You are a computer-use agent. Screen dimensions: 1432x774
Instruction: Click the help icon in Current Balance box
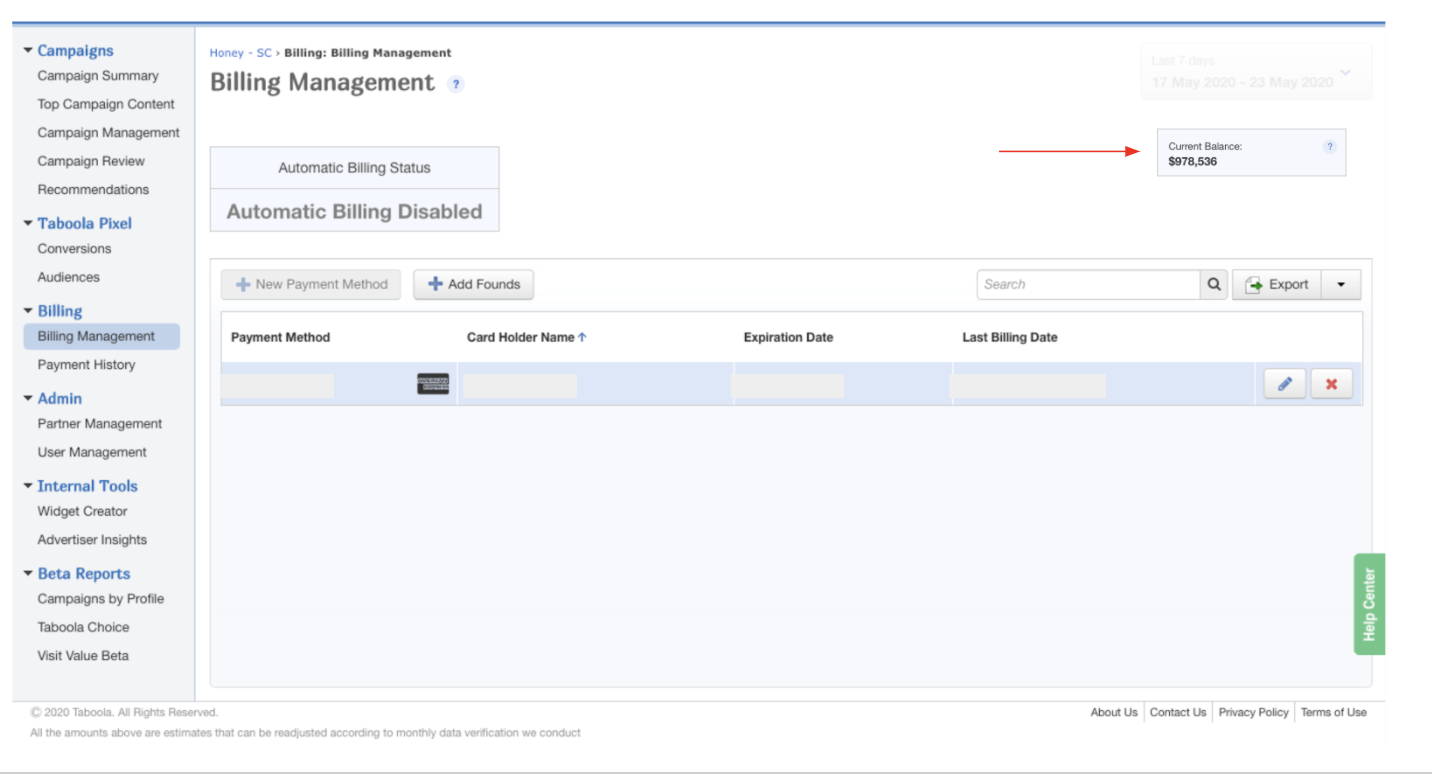[1329, 147]
